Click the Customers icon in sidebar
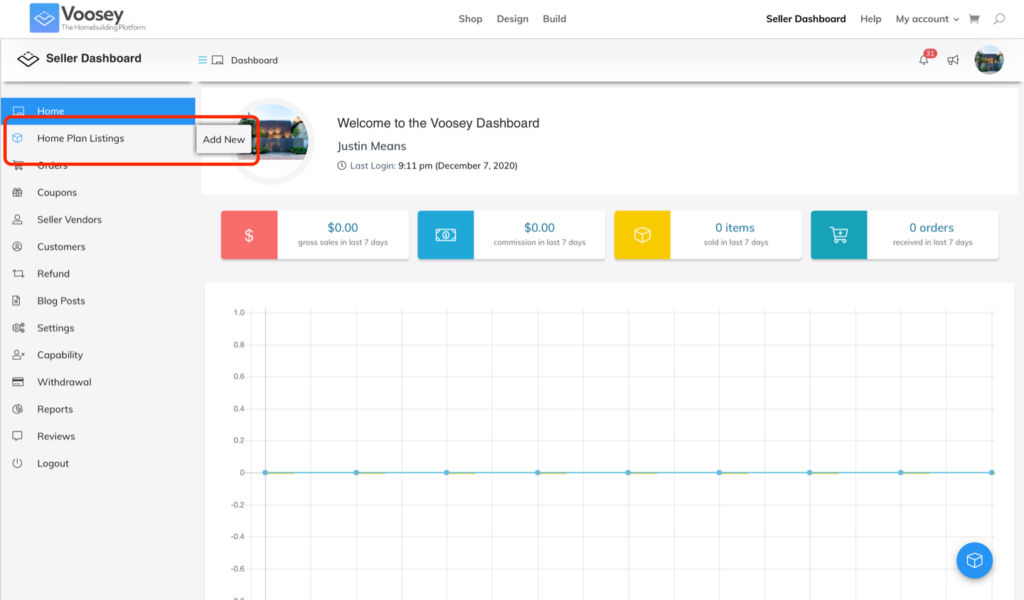This screenshot has height=600, width=1024. point(18,247)
